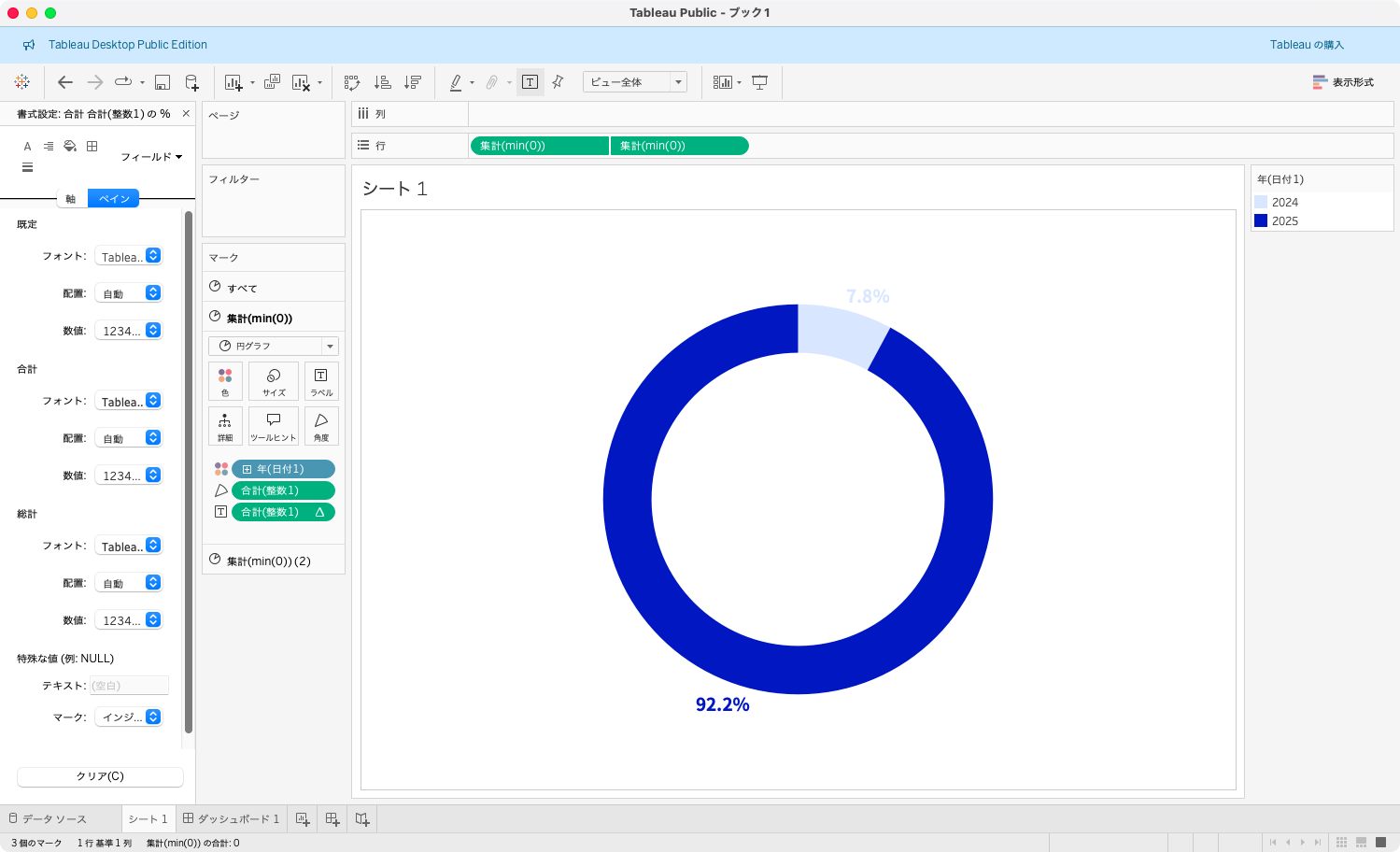Click the save workbook icon
The width and height of the screenshot is (1400, 852).
click(x=163, y=82)
